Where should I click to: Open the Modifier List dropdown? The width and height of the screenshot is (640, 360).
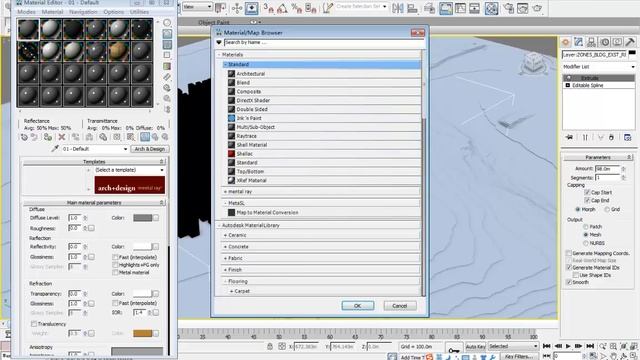pos(599,67)
